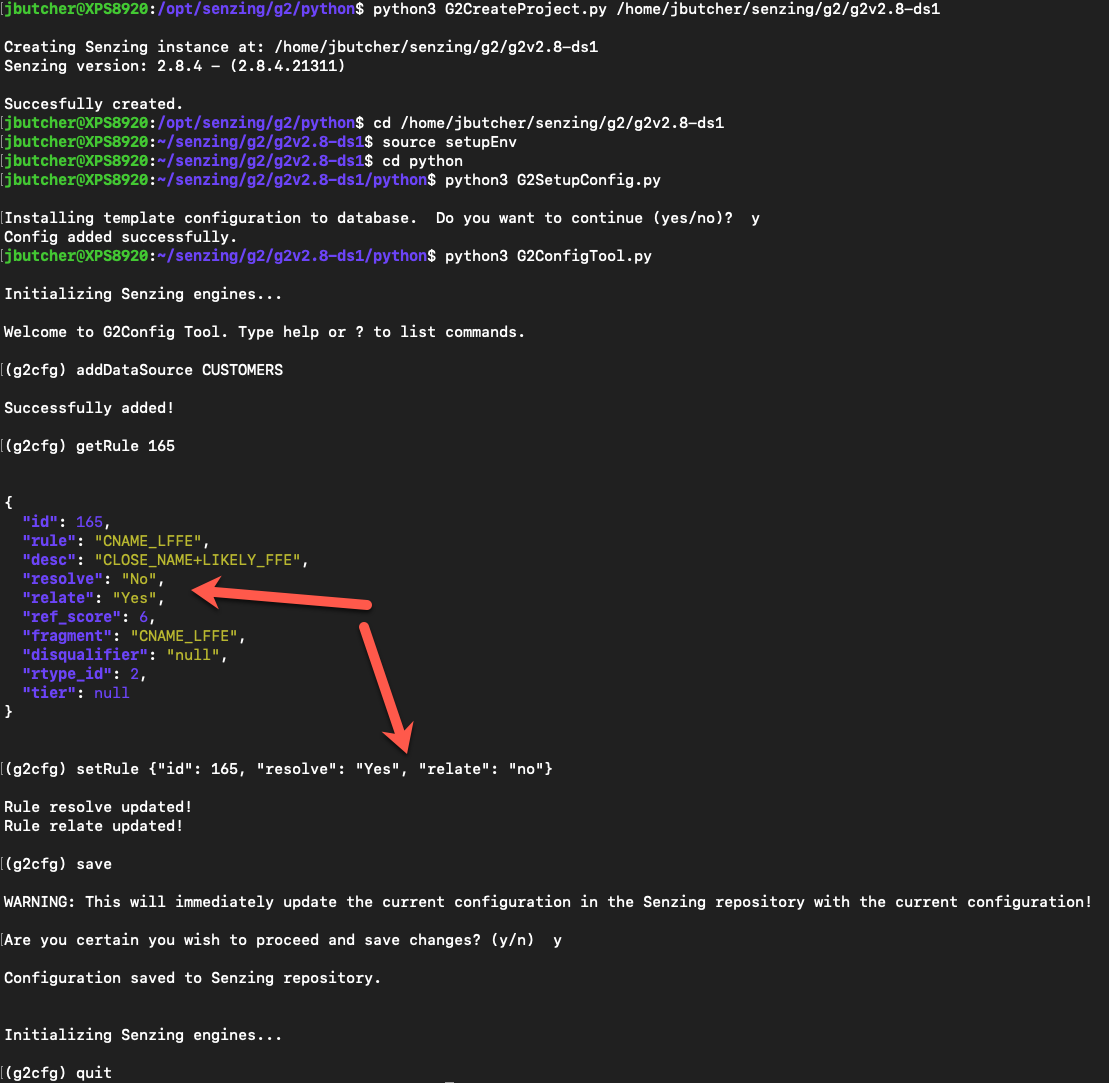Click the "resolve": "No" value

(139, 579)
